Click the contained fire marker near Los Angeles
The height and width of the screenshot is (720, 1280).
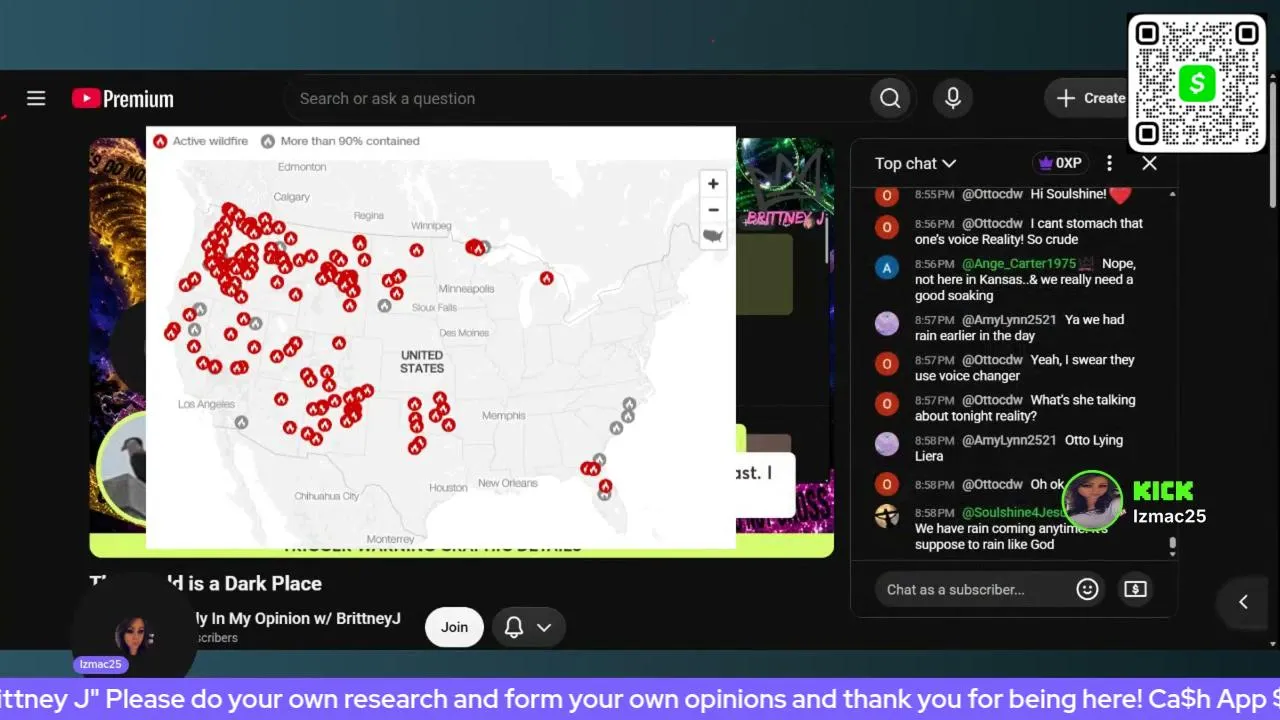241,422
